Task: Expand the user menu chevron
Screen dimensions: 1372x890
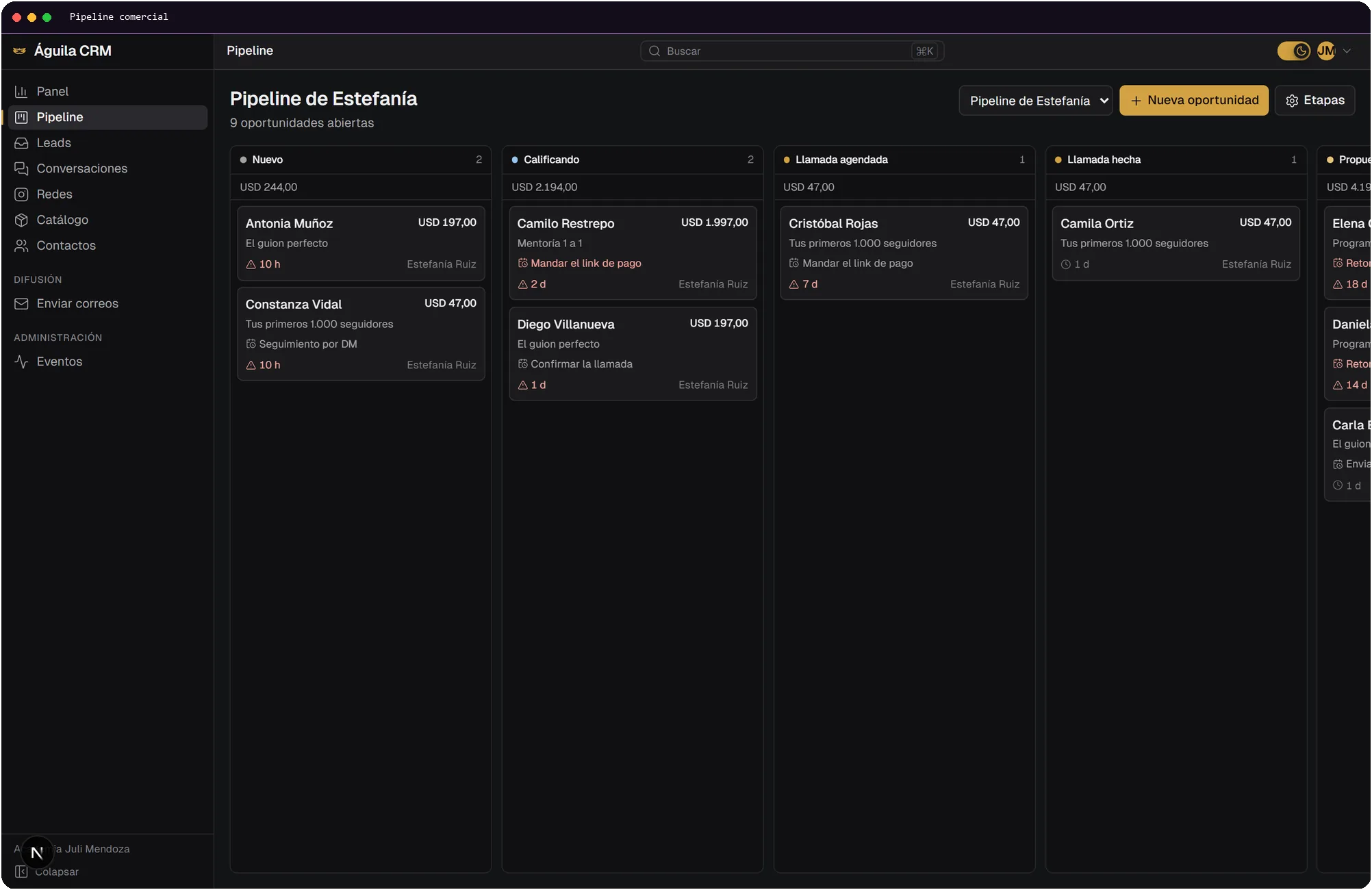Action: click(1347, 51)
